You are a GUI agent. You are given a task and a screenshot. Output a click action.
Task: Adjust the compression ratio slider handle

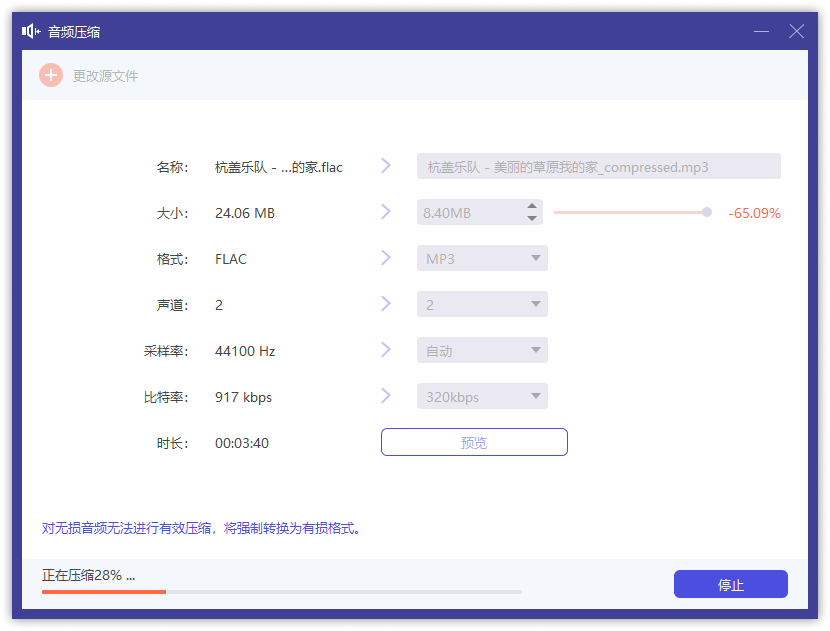coord(706,212)
